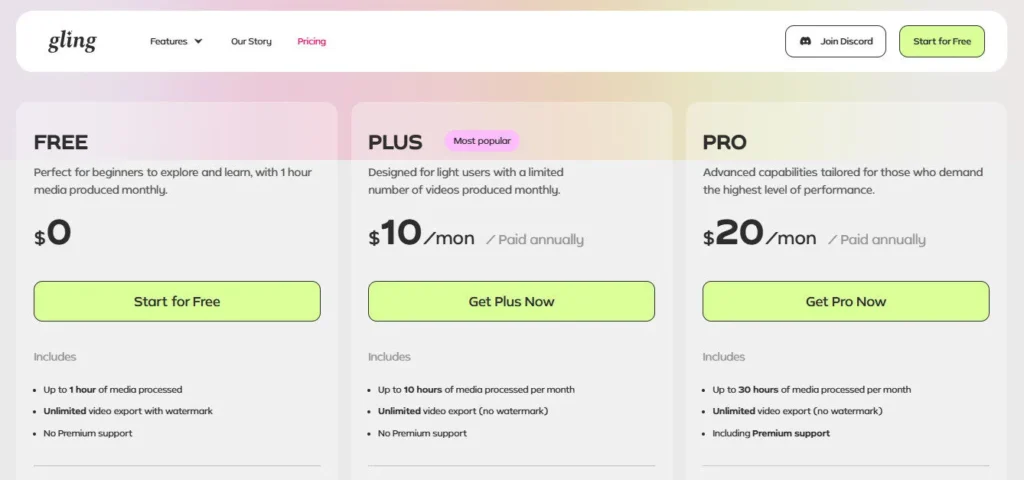Go to the Pricing tab
Image resolution: width=1024 pixels, height=480 pixels.
[x=311, y=42]
